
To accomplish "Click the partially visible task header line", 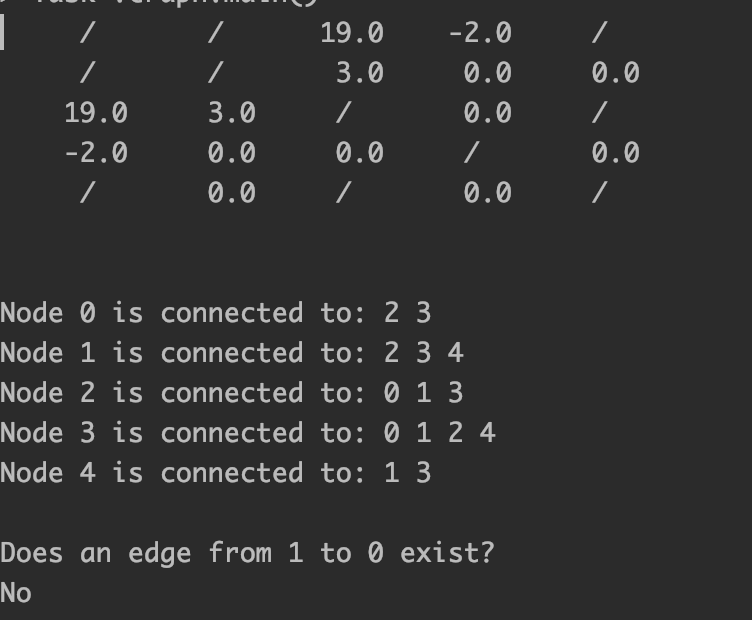I will pyautogui.click(x=177, y=2).
